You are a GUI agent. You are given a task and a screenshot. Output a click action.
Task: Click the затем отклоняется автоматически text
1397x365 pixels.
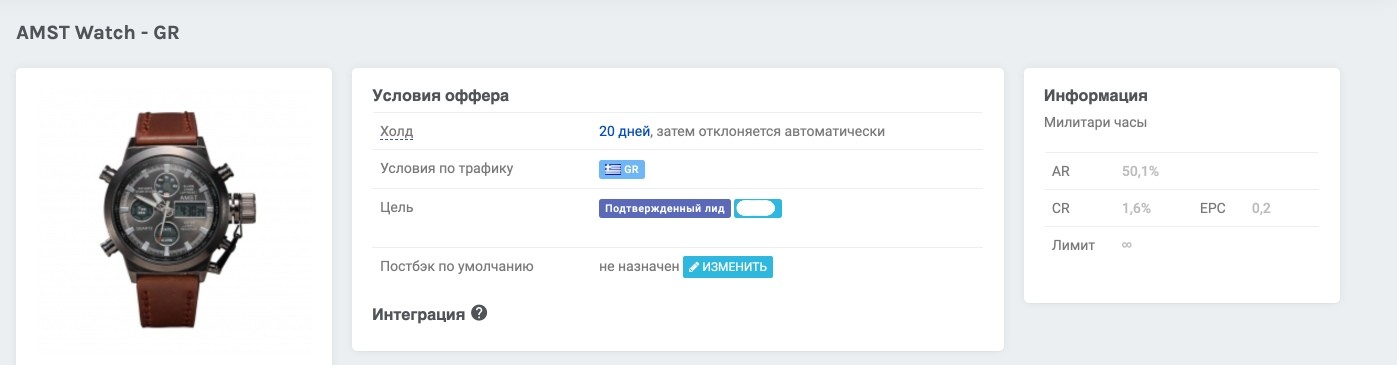point(771,131)
